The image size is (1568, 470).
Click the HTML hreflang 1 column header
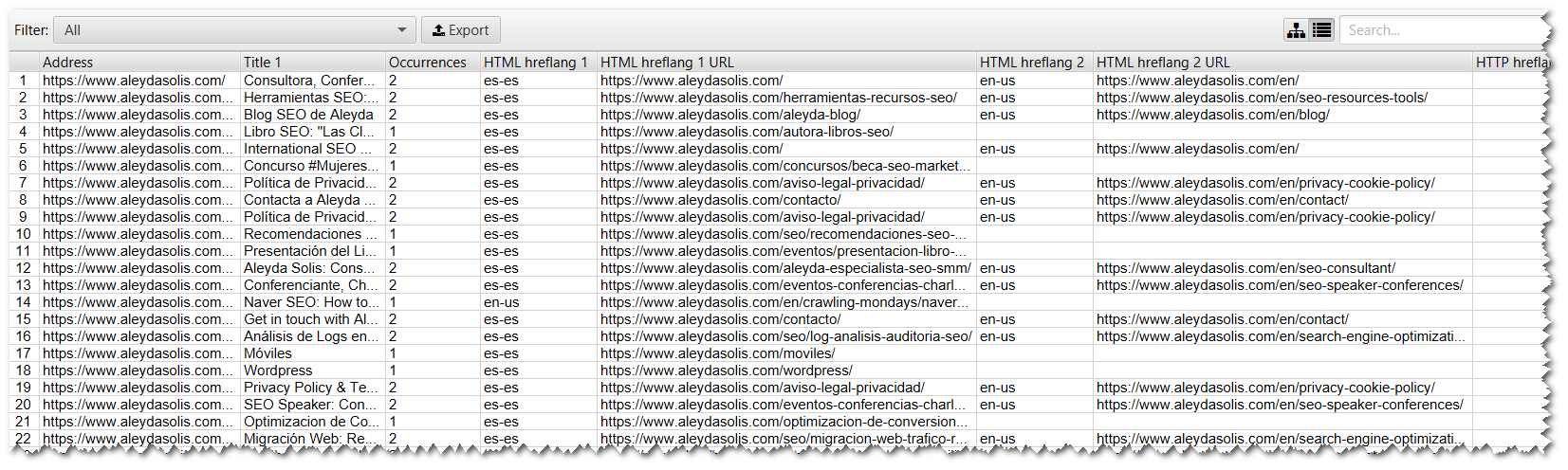coord(536,63)
